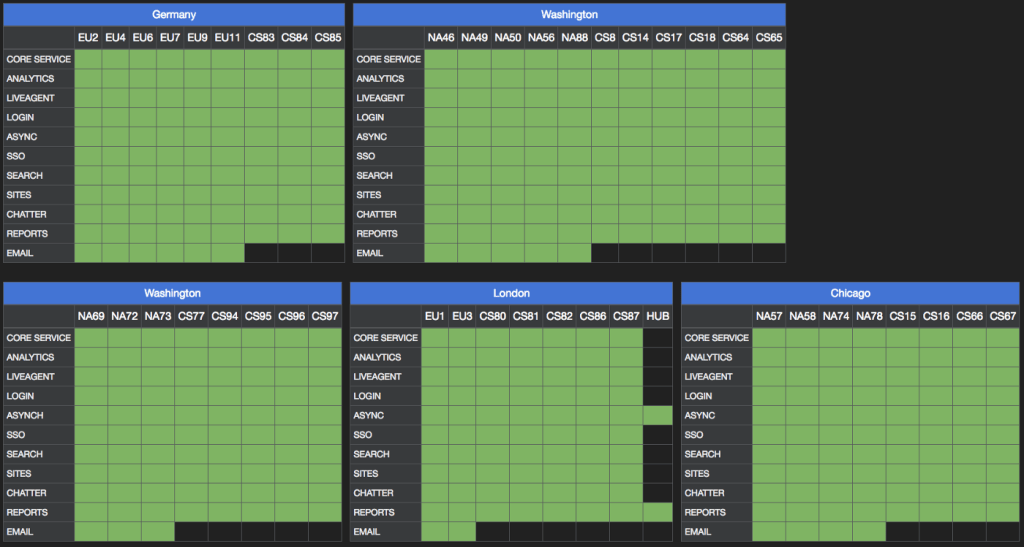Choose the NA74 column header

click(x=836, y=317)
